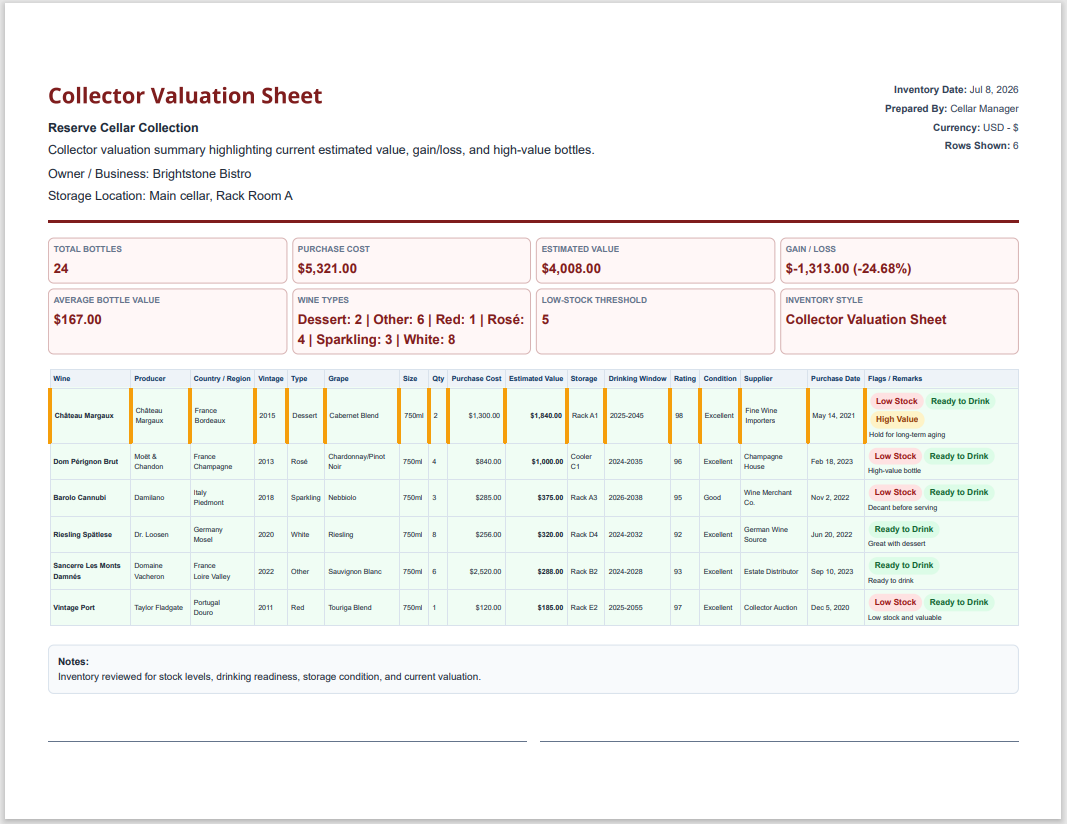Click the Vintage column header
The image size is (1067, 824).
point(271,378)
